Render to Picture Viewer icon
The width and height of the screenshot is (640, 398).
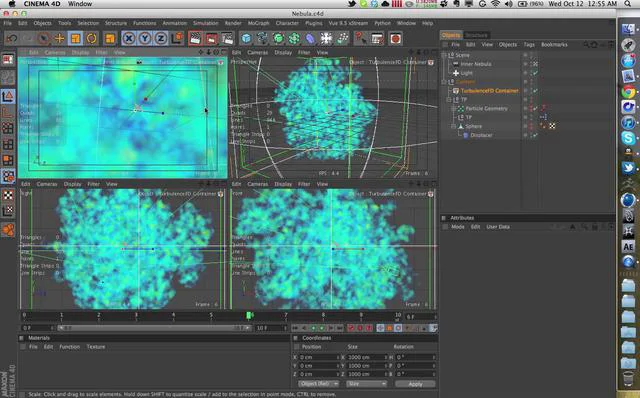click(x=211, y=39)
